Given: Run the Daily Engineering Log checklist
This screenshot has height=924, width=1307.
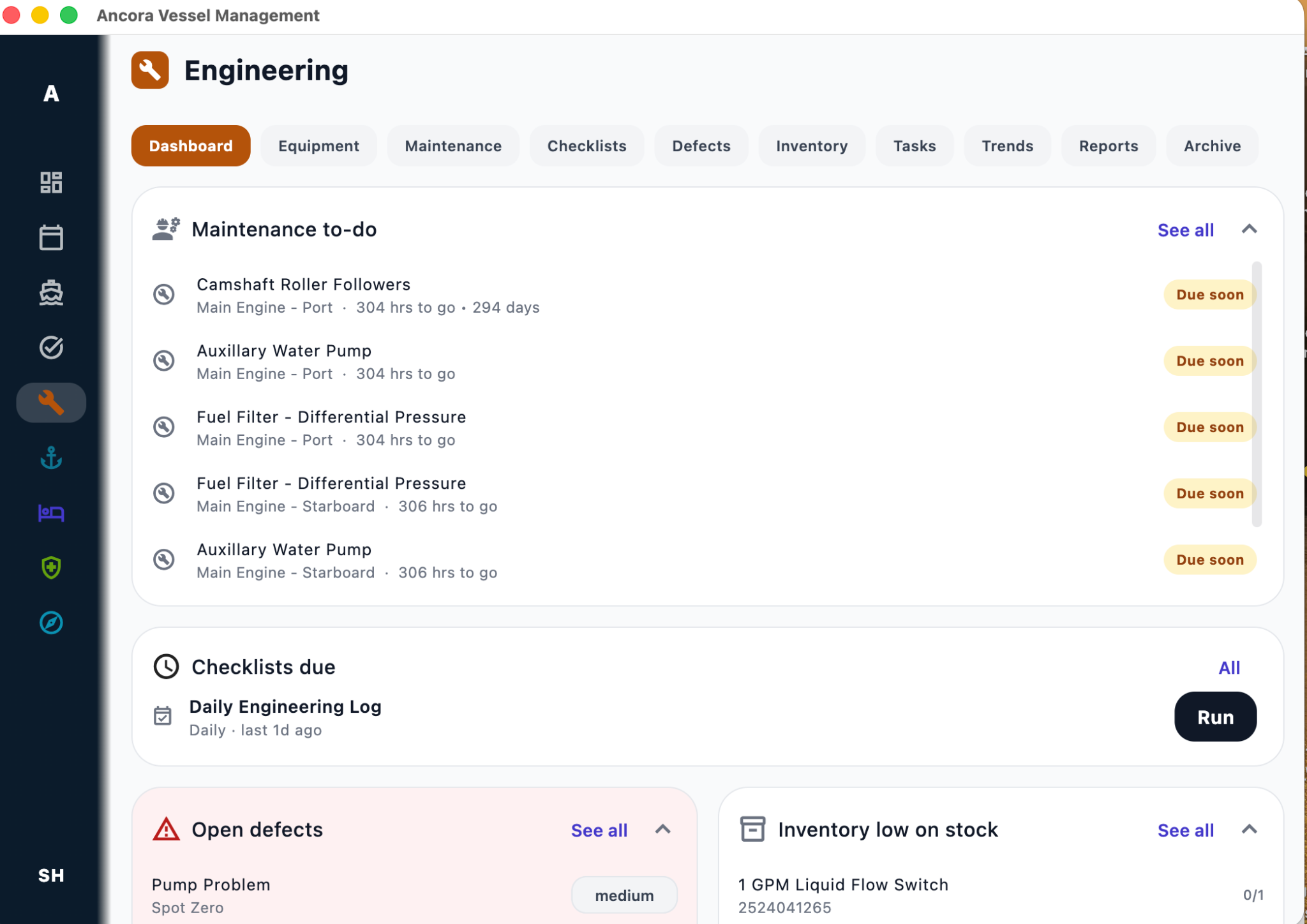Looking at the screenshot, I should coord(1215,717).
